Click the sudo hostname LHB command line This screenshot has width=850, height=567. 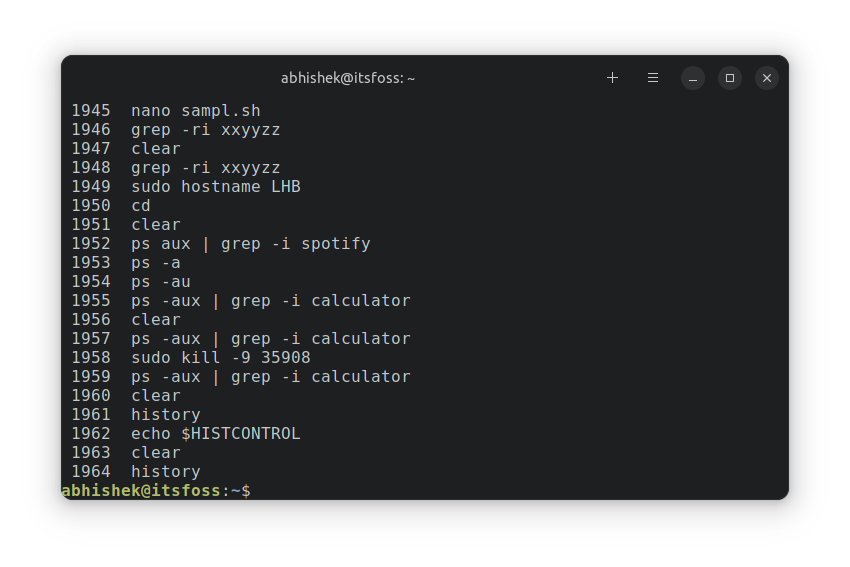tap(186, 186)
